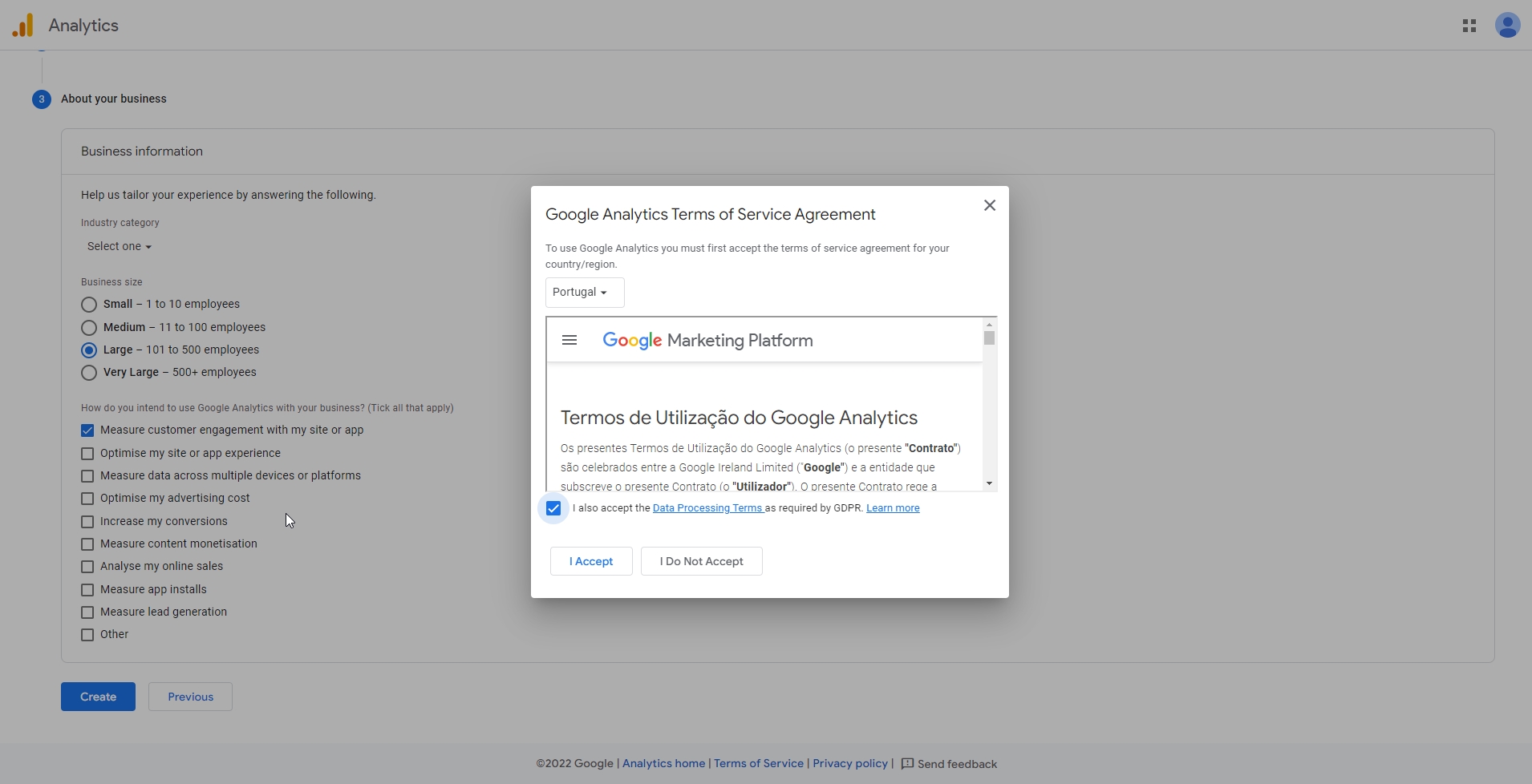1532x784 pixels.
Task: Click the Google Marketing Platform logo
Action: pos(707,340)
